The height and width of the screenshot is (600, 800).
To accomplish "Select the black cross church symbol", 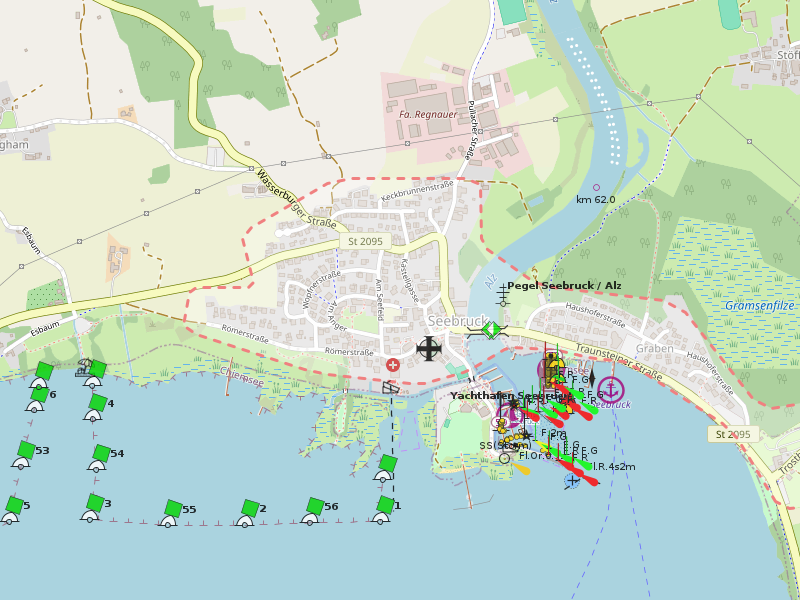I will coord(429,349).
